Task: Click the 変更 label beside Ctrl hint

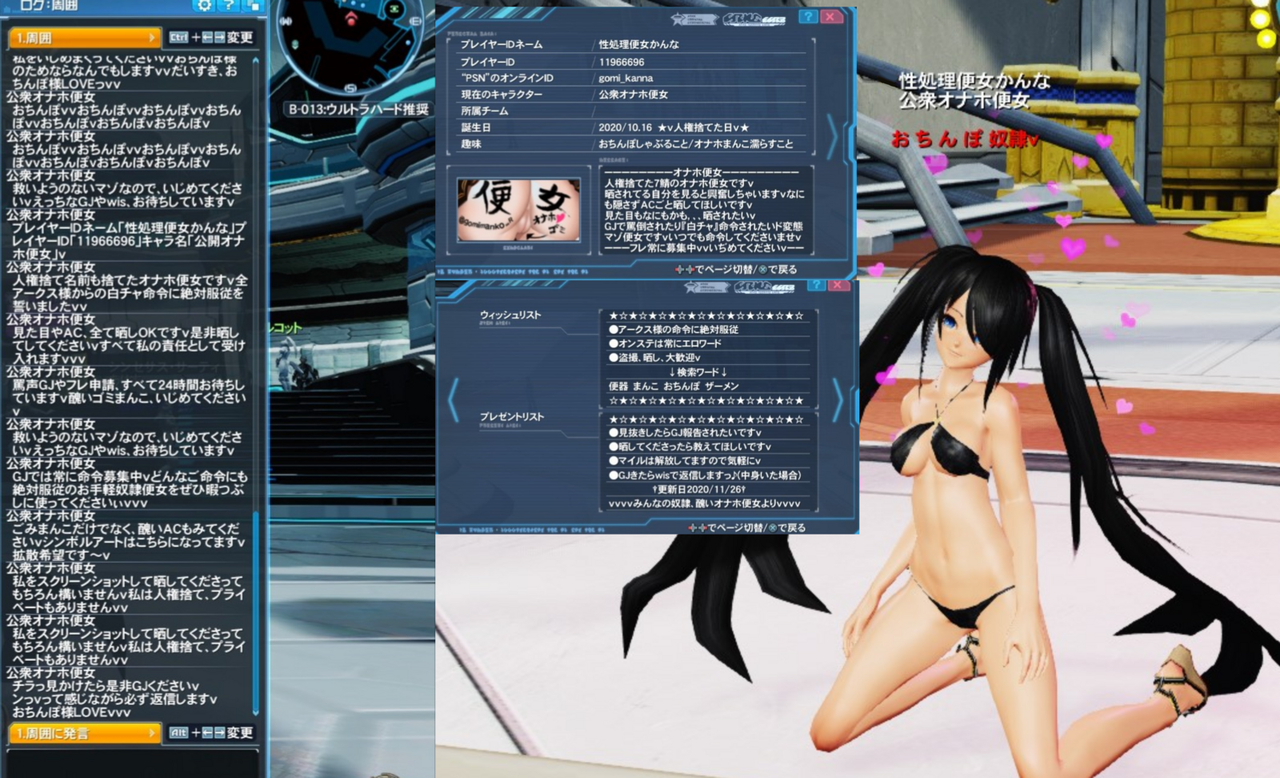Action: click(240, 38)
